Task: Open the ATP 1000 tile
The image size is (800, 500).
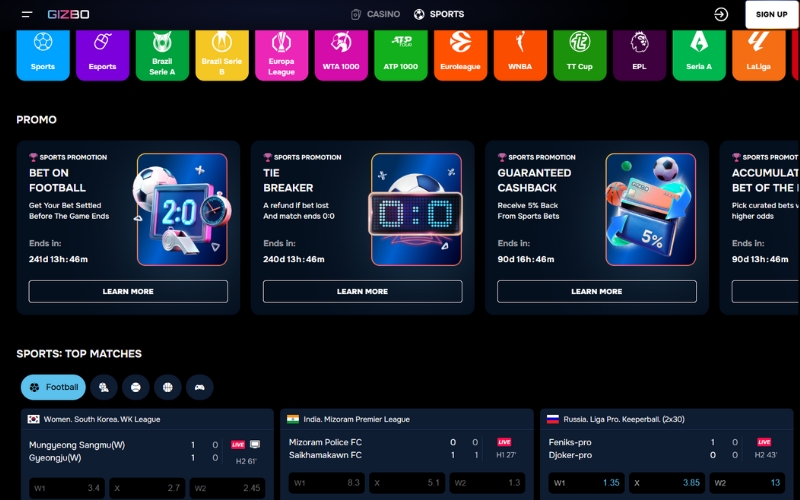Action: click(x=401, y=55)
